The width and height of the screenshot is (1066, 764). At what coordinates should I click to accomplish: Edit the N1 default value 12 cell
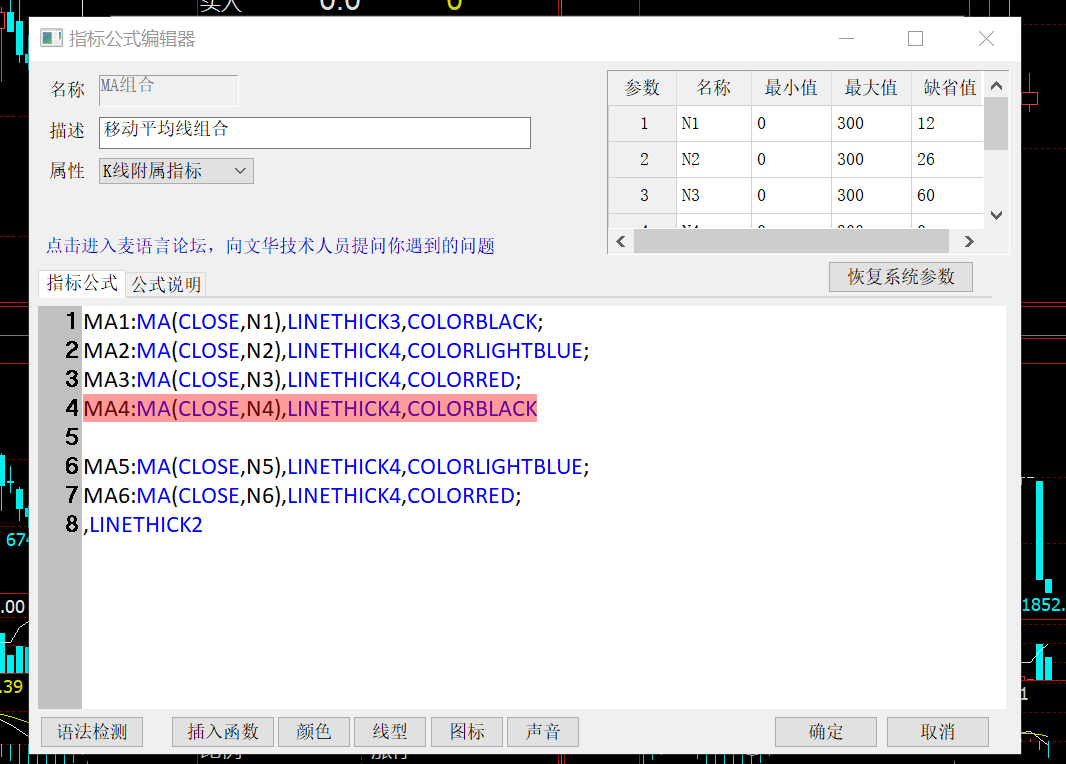pyautogui.click(x=945, y=124)
